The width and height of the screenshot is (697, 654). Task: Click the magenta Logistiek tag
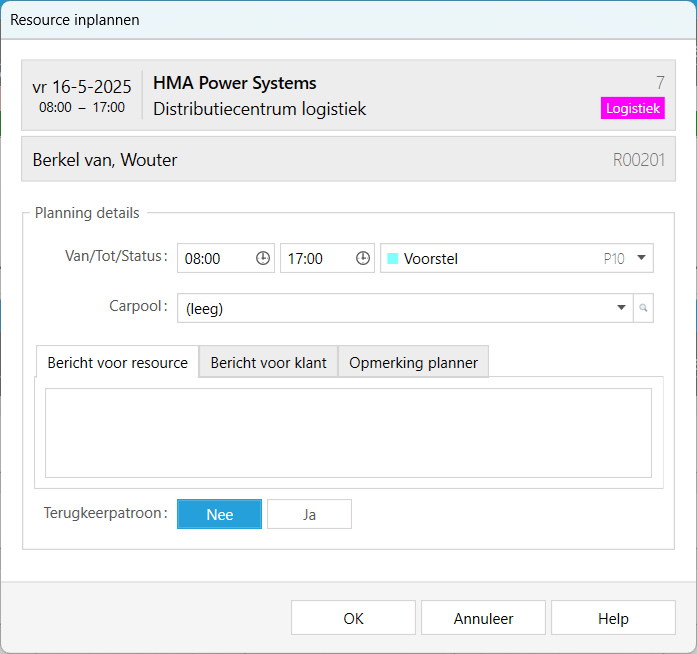tap(632, 108)
